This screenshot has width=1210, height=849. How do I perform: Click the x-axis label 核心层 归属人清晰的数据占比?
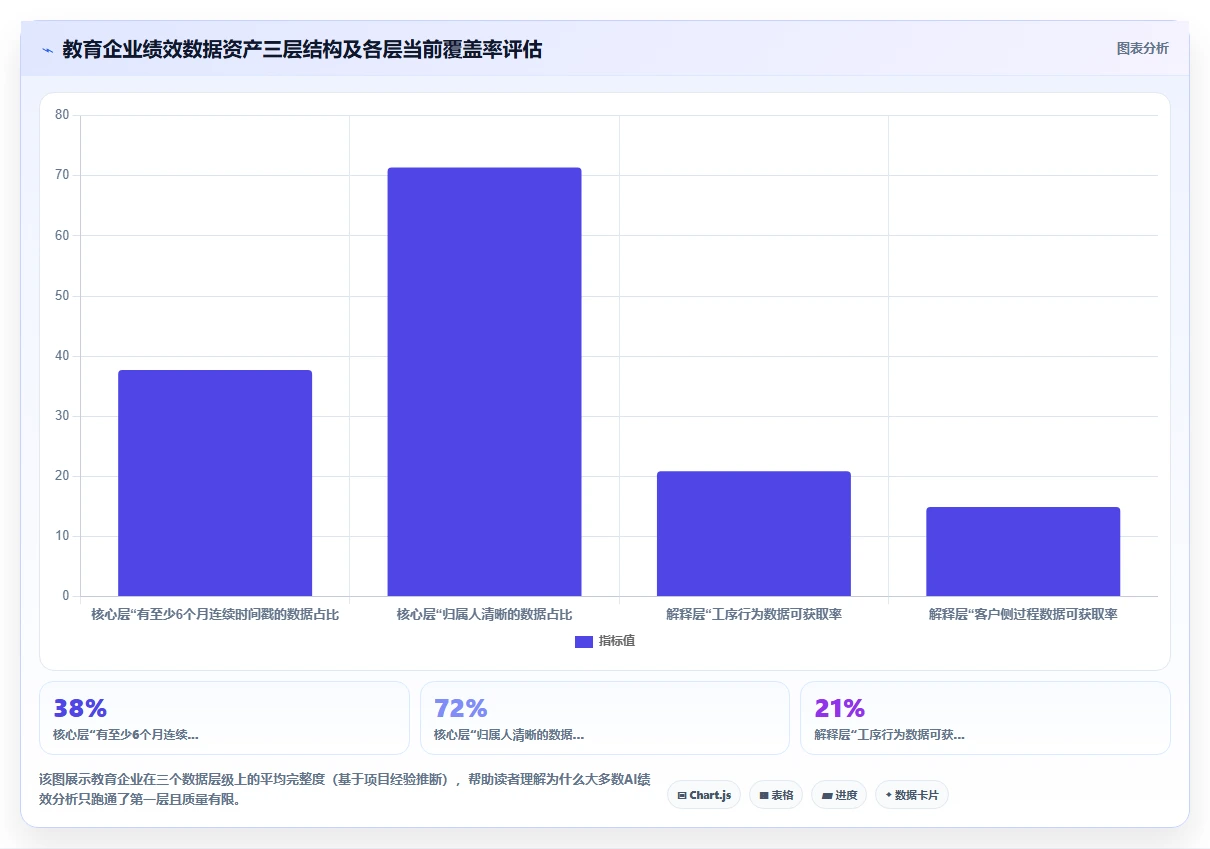point(484,614)
